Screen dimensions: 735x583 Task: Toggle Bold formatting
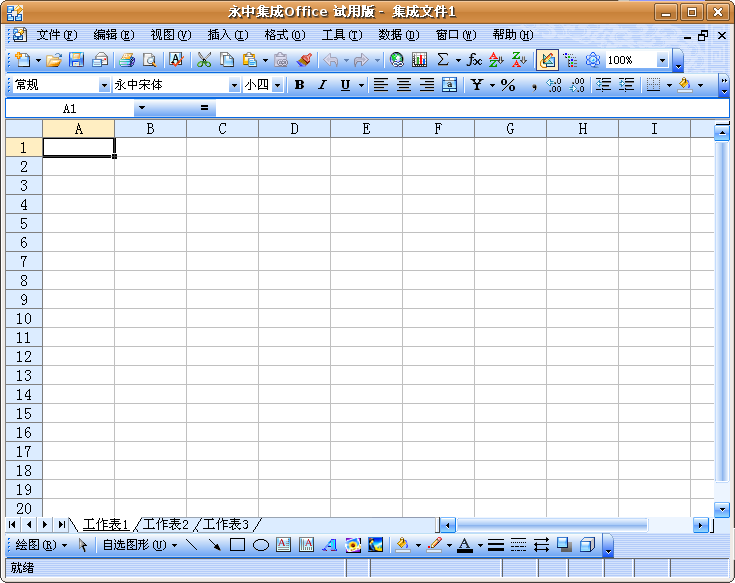(299, 85)
